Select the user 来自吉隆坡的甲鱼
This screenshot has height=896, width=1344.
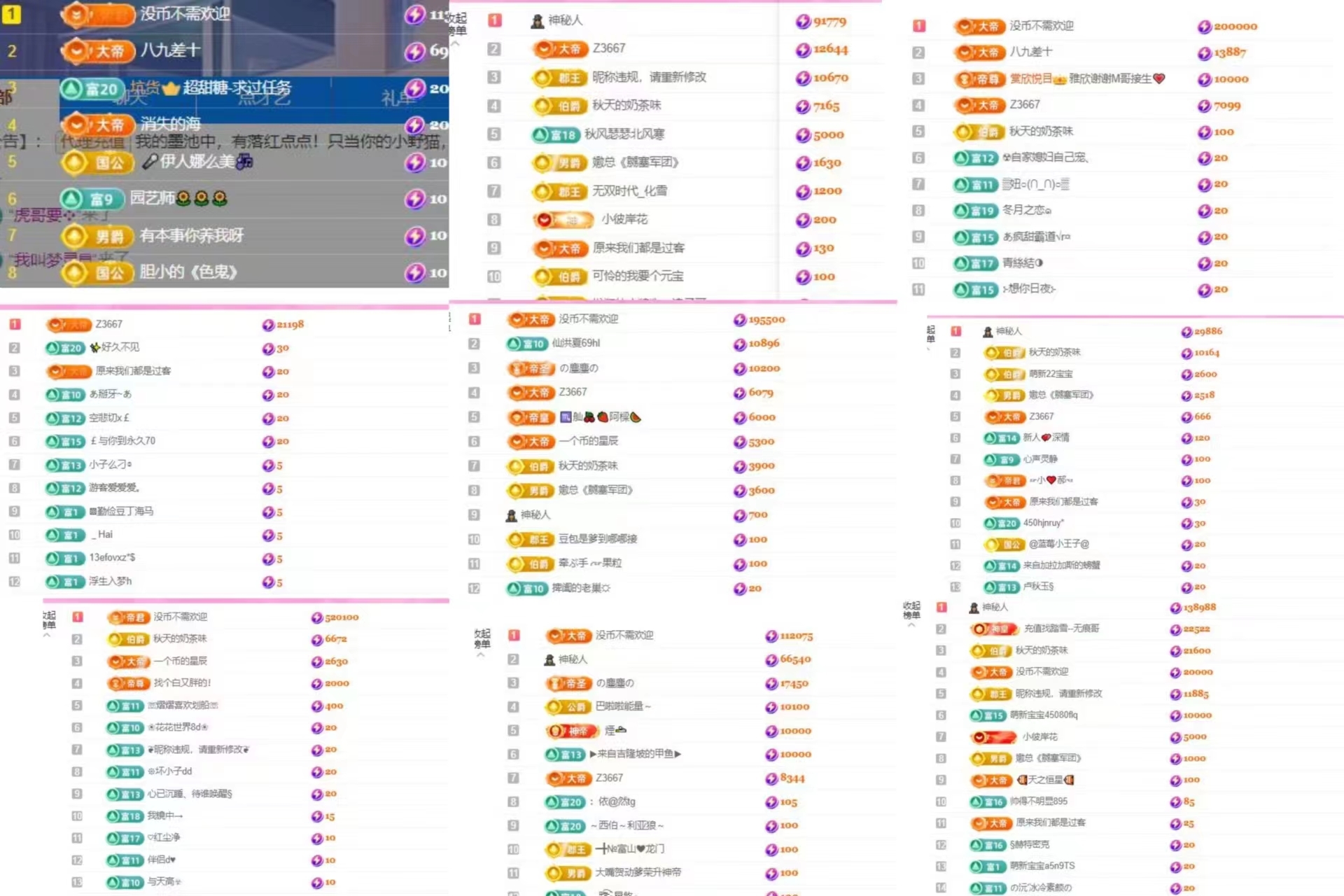[636, 754]
